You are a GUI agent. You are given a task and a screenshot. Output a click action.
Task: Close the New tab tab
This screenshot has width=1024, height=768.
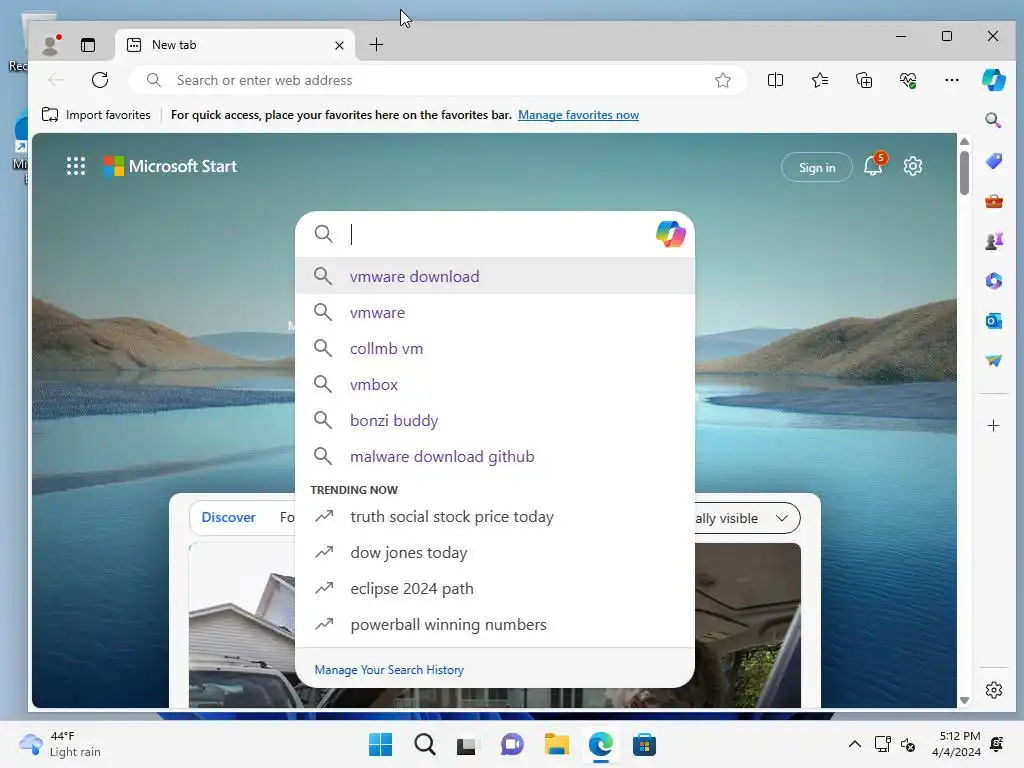pos(339,45)
